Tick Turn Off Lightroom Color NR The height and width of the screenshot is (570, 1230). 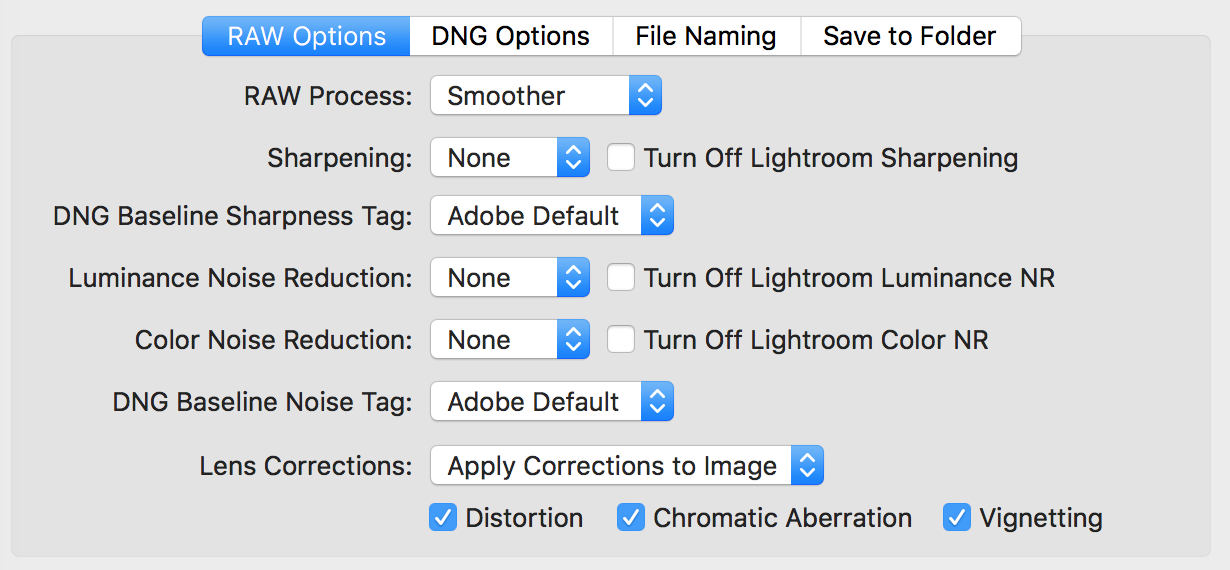tap(621, 339)
